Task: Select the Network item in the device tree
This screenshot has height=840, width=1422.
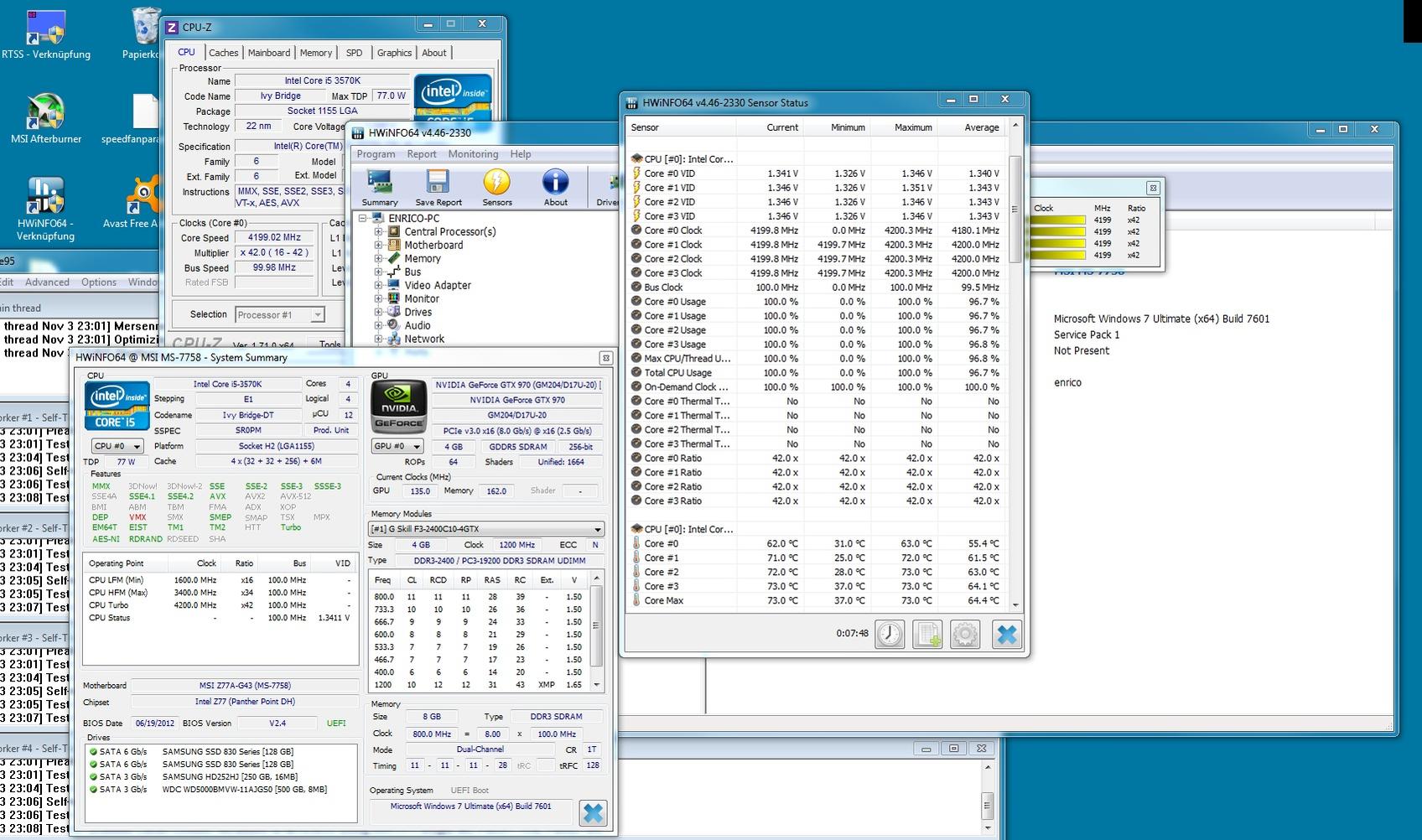Action: [x=424, y=339]
